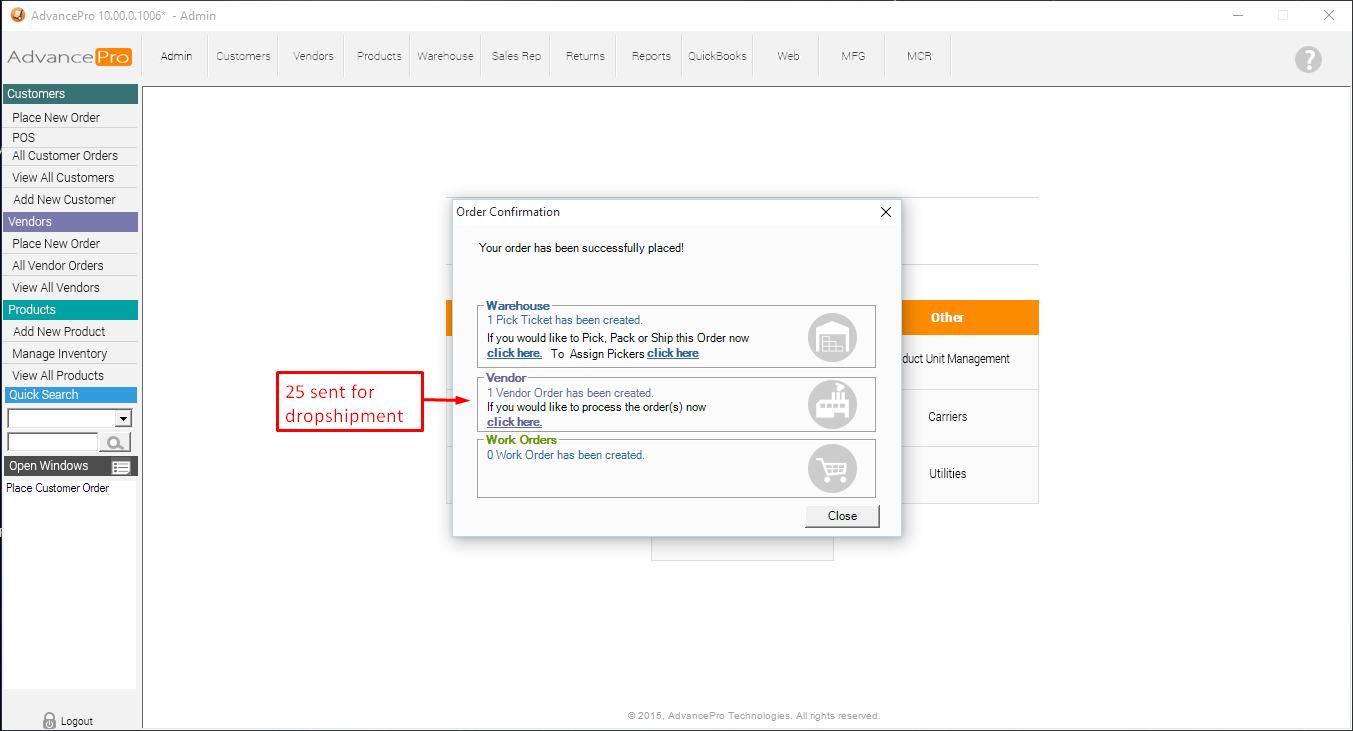Open All Customer Orders from the sidebar

[x=65, y=156]
